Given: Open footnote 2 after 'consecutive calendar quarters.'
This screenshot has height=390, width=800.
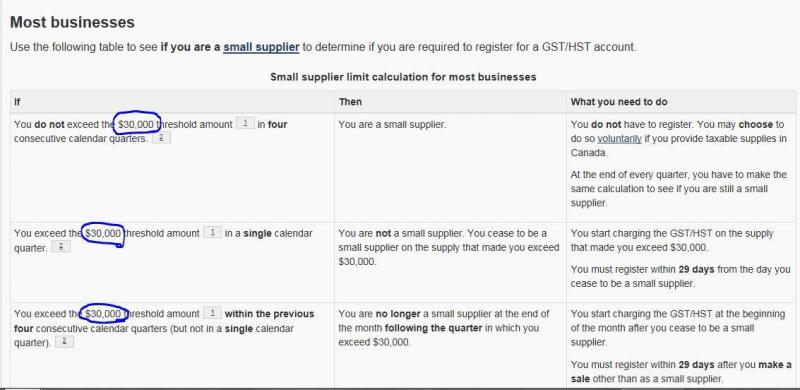Looking at the screenshot, I should 161,137.
